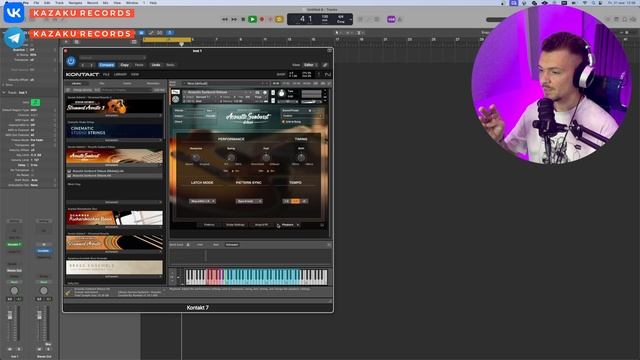
Task: Toggle the yellow Cycle button
Action: (279, 19)
